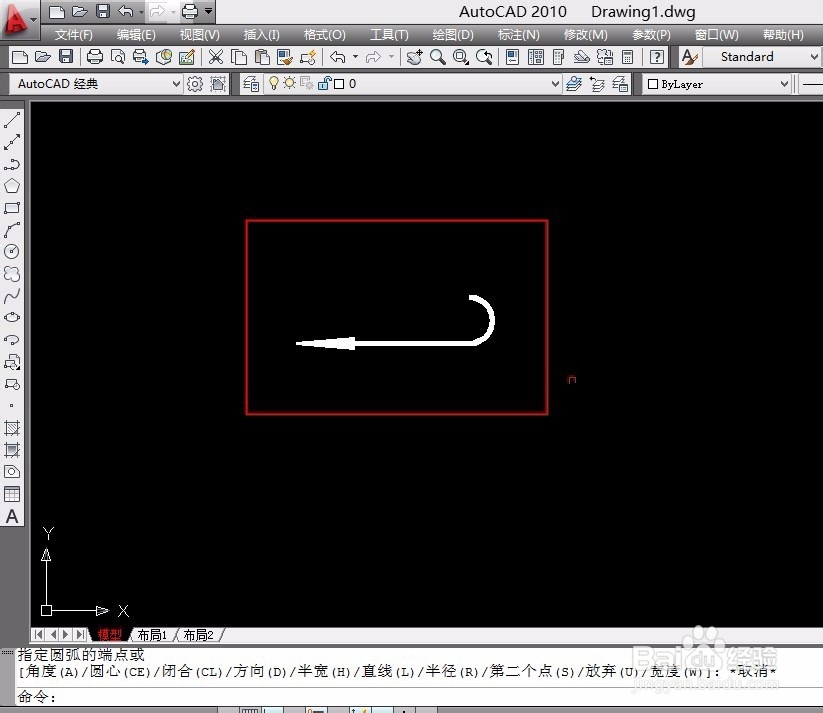Image resolution: width=823 pixels, height=713 pixels.
Task: Select the Polygon tool
Action: [x=12, y=186]
